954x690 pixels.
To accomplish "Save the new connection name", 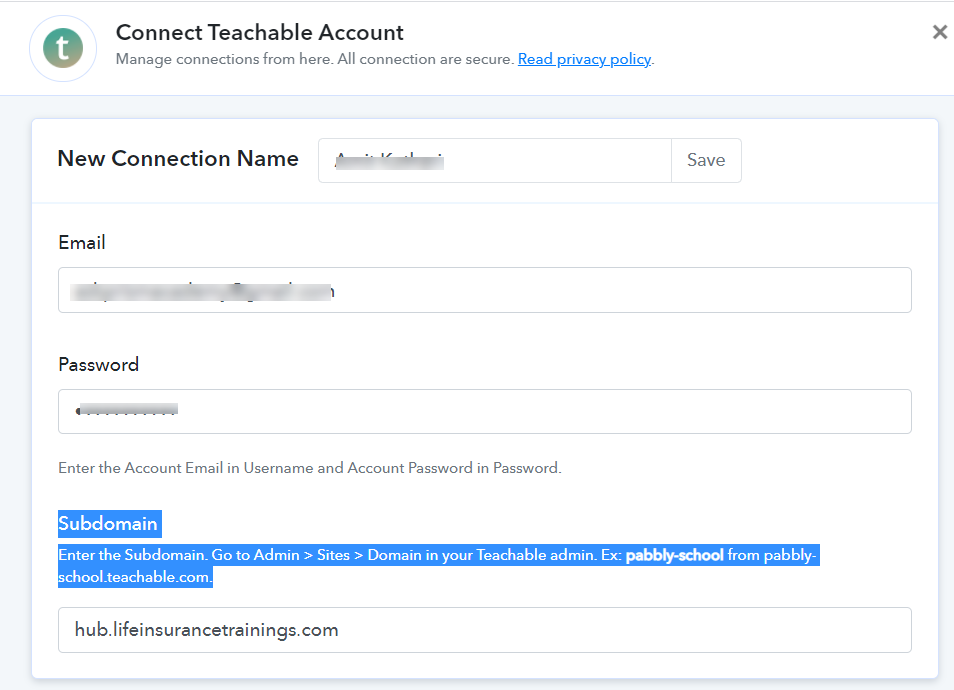I will click(x=706, y=161).
